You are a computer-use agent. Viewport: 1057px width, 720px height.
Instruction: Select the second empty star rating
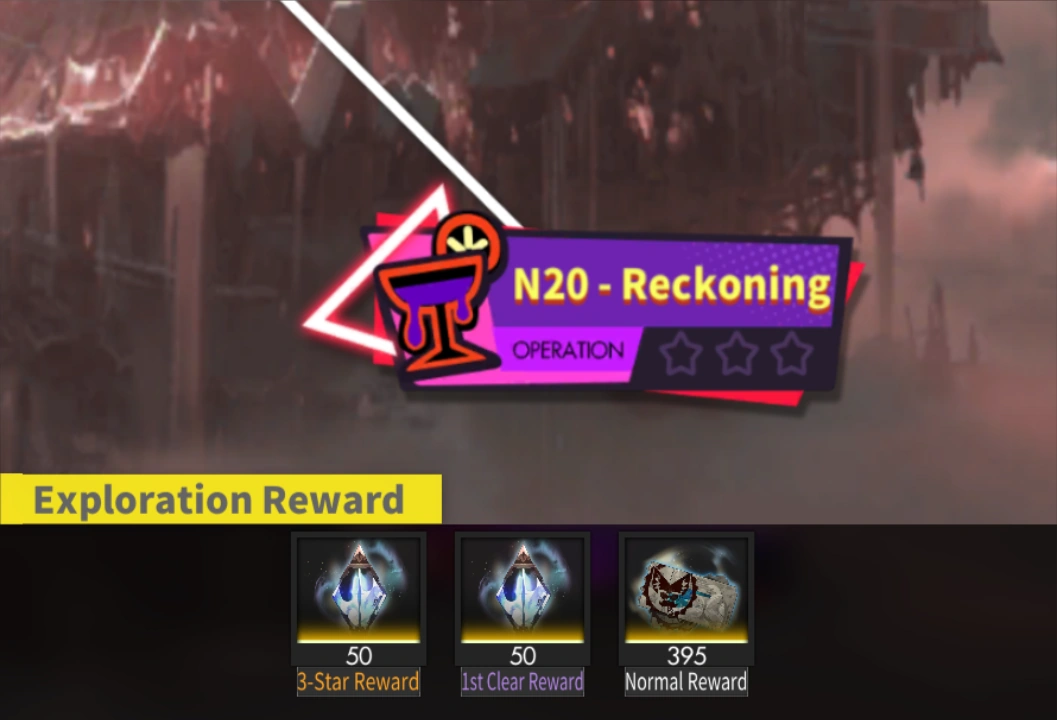click(735, 353)
